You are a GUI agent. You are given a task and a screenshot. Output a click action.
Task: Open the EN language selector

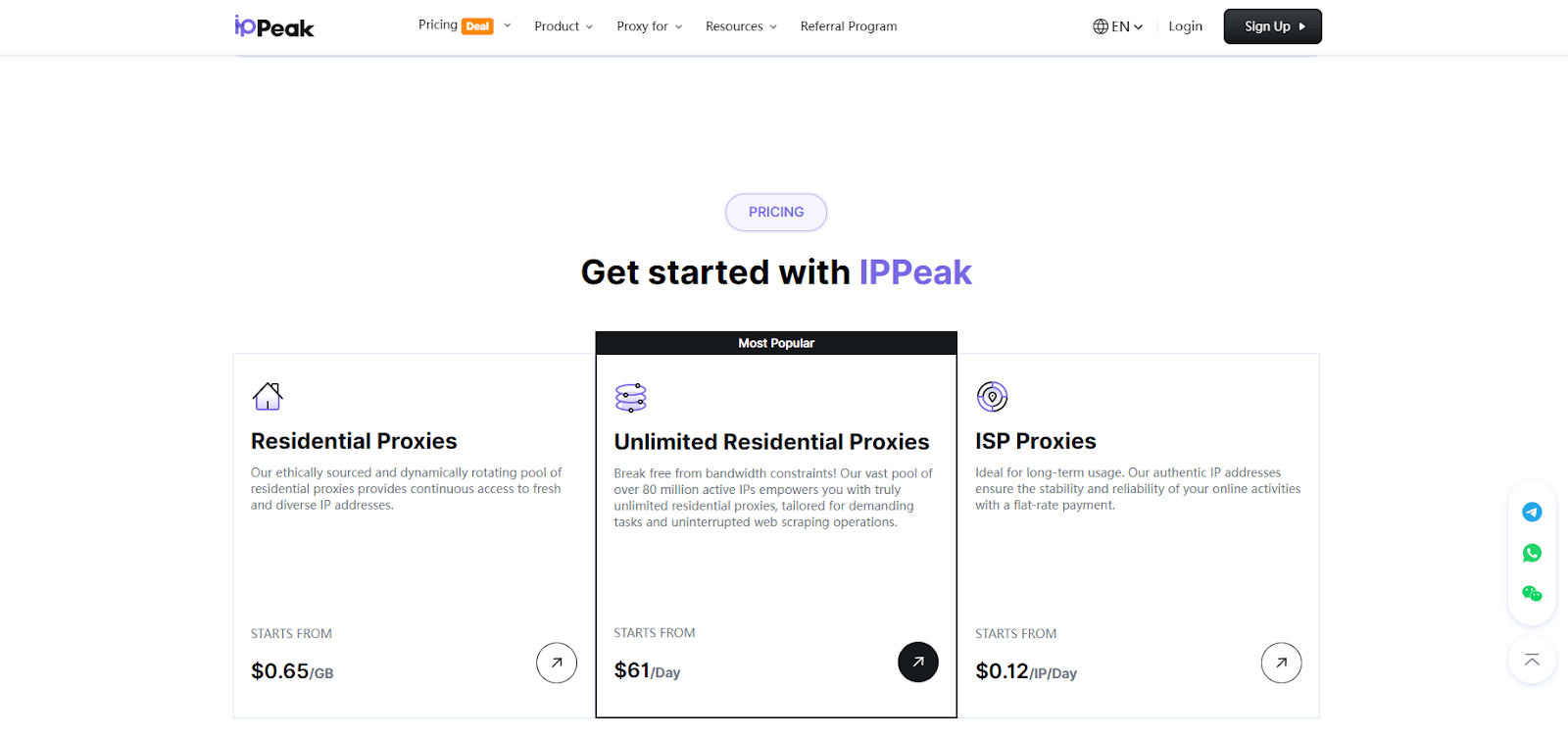(x=1118, y=26)
